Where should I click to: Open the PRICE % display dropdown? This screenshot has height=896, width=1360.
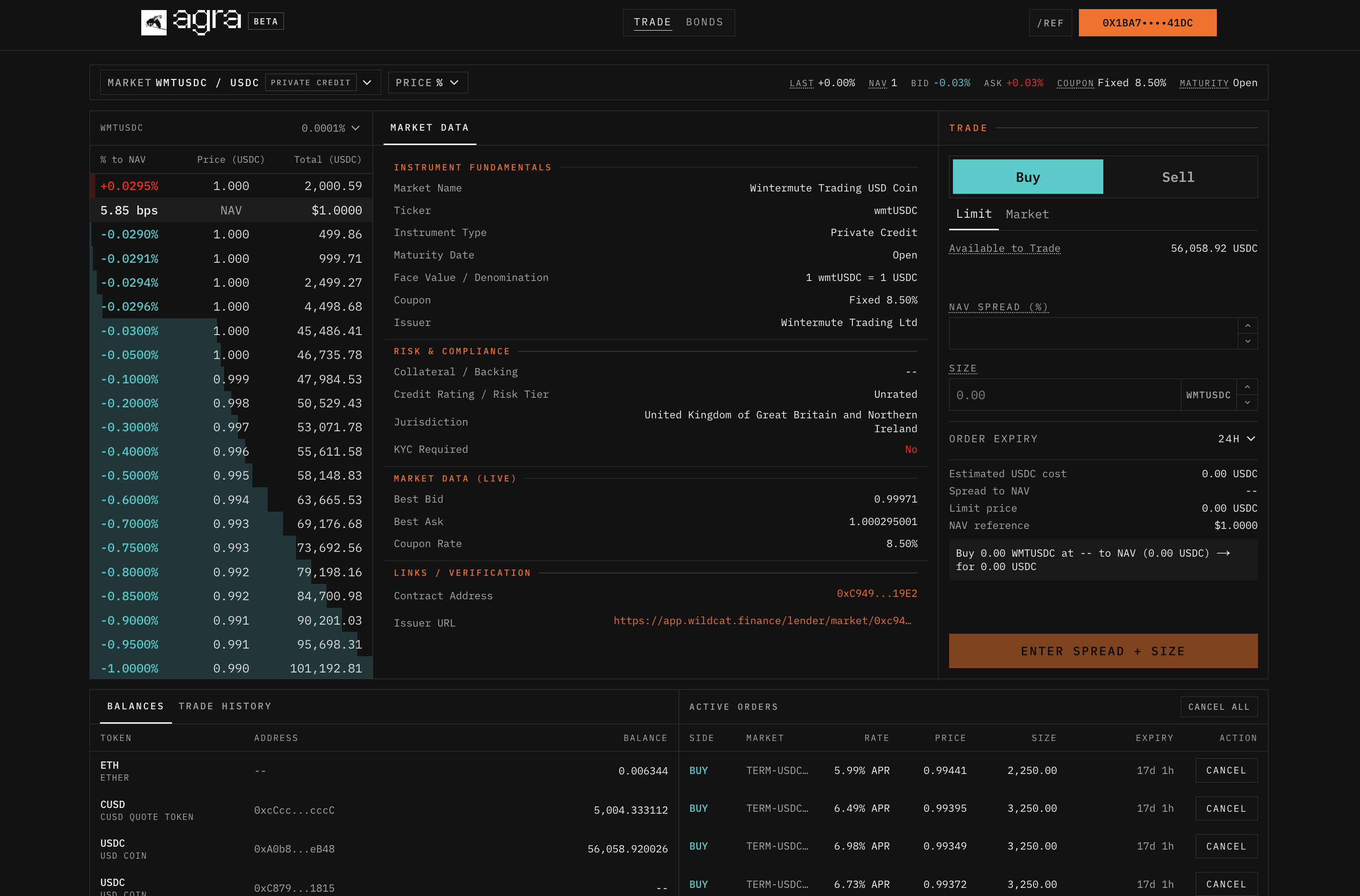pyautogui.click(x=428, y=83)
